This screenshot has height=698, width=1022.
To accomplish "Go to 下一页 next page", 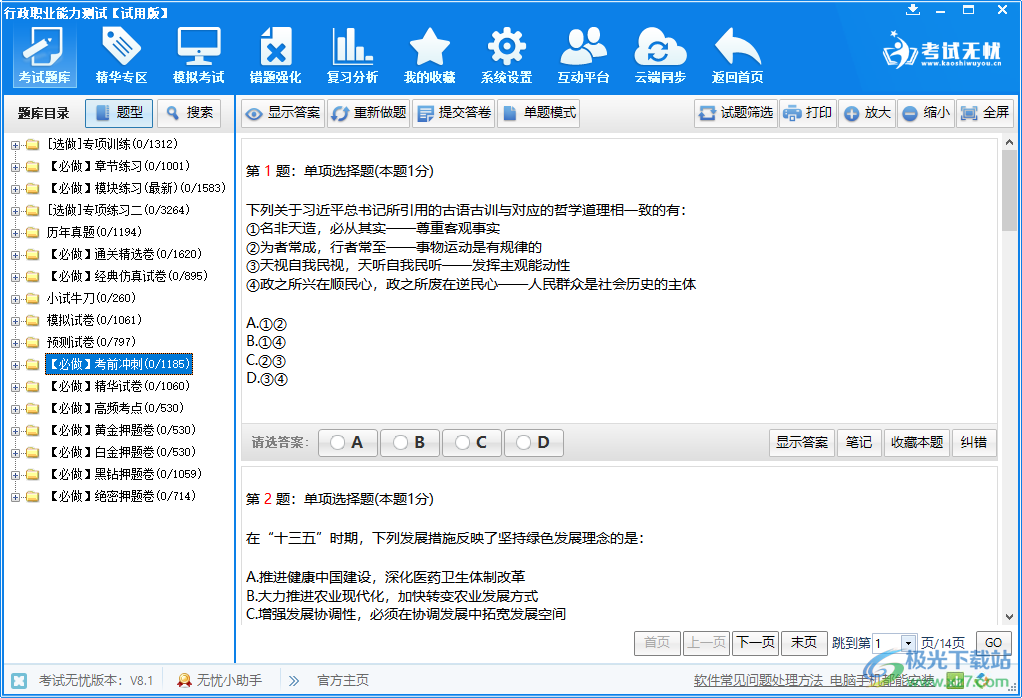I will coord(755,642).
